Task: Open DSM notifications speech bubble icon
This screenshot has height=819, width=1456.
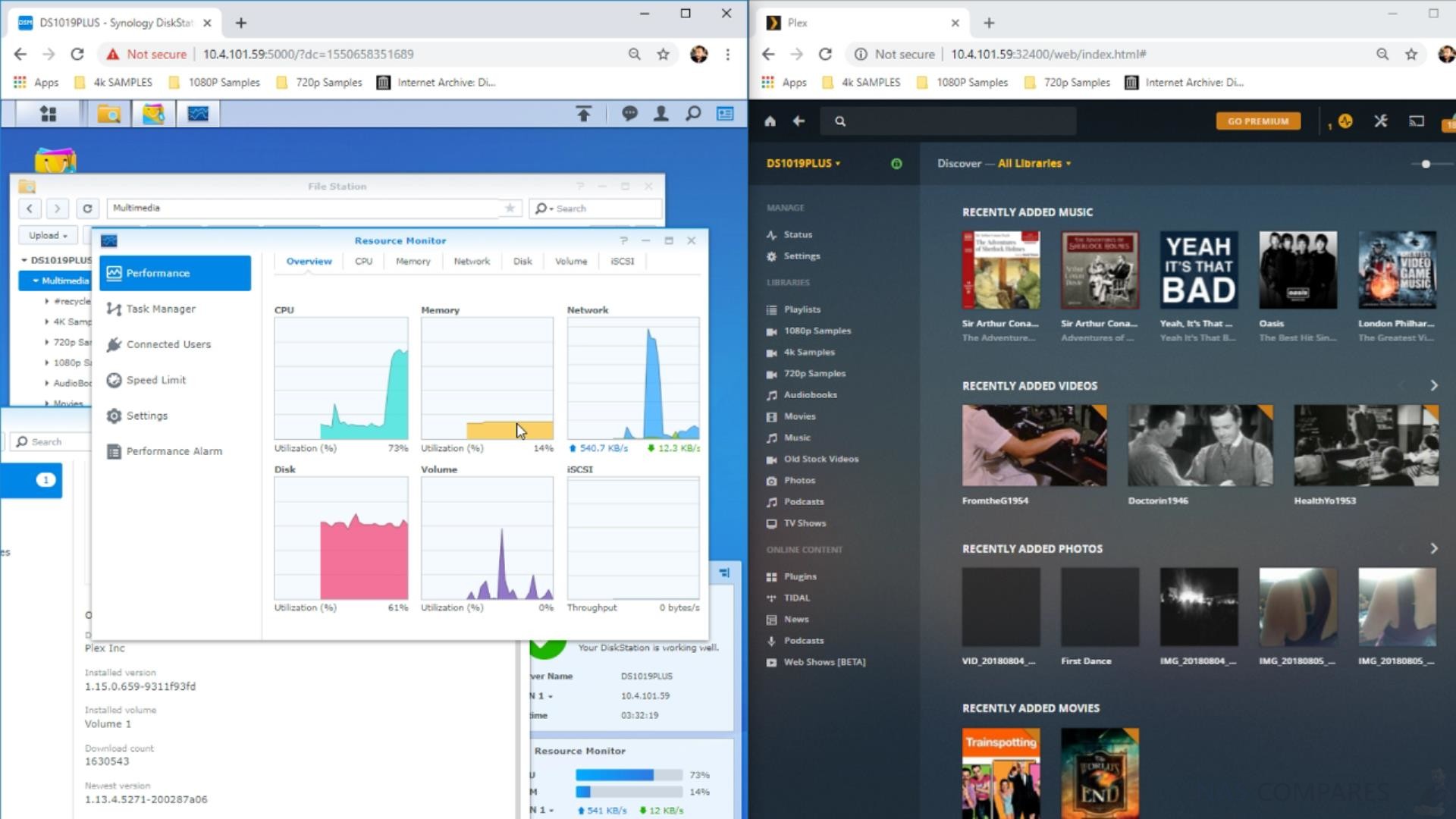Action: pyautogui.click(x=629, y=114)
